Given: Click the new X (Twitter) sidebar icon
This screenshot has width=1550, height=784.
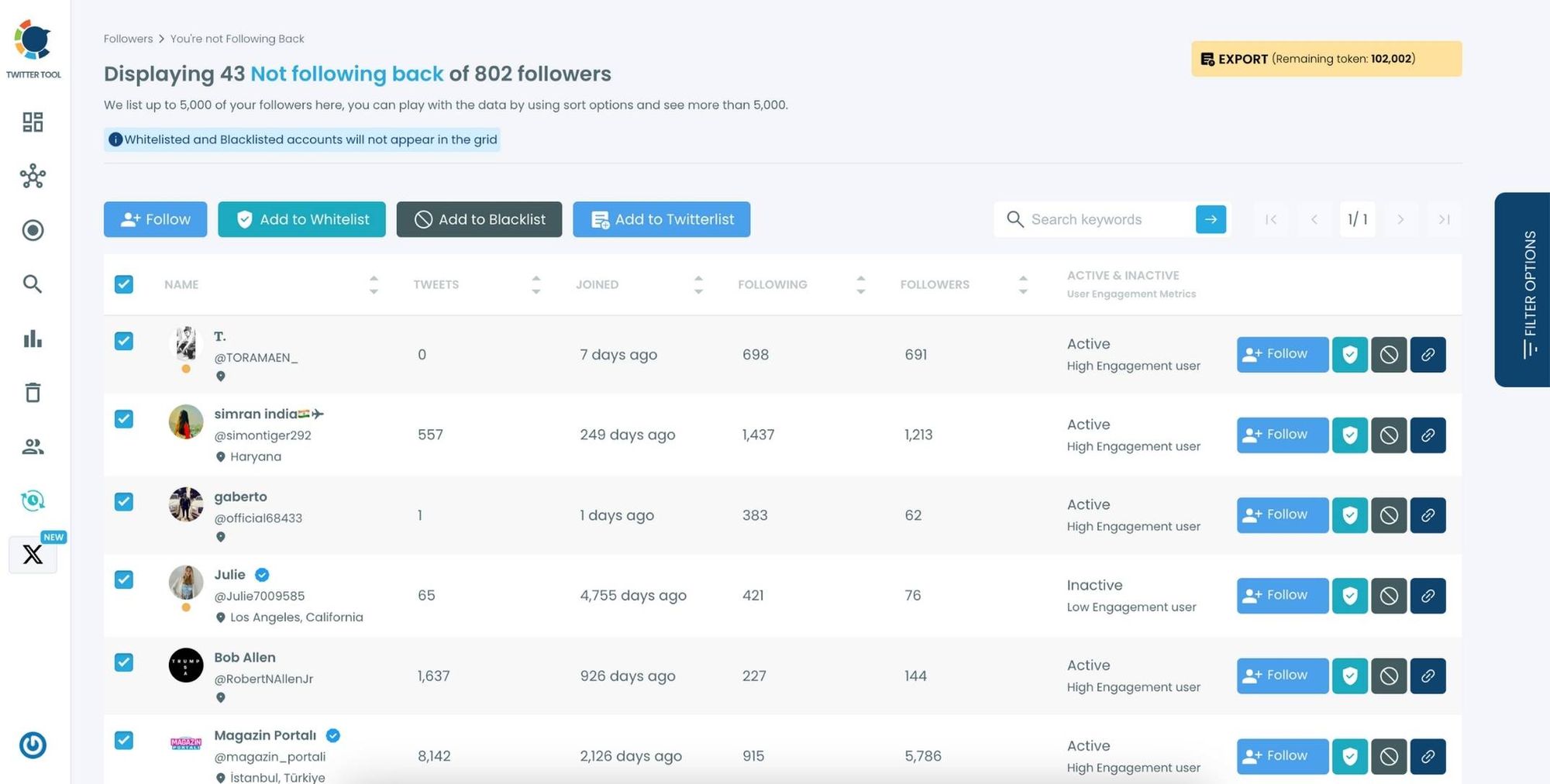Looking at the screenshot, I should [33, 555].
